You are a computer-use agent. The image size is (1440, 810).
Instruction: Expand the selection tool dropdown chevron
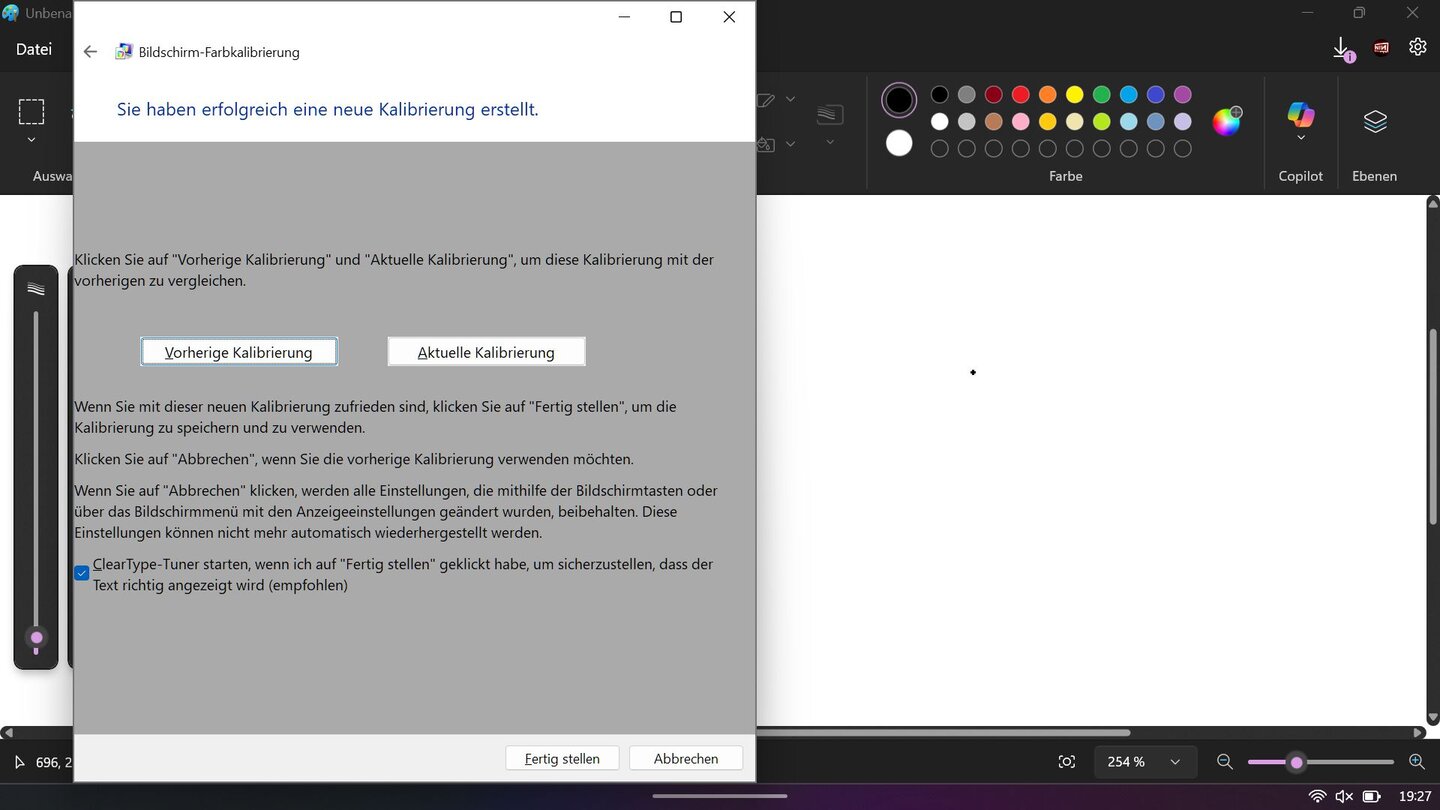(x=31, y=141)
